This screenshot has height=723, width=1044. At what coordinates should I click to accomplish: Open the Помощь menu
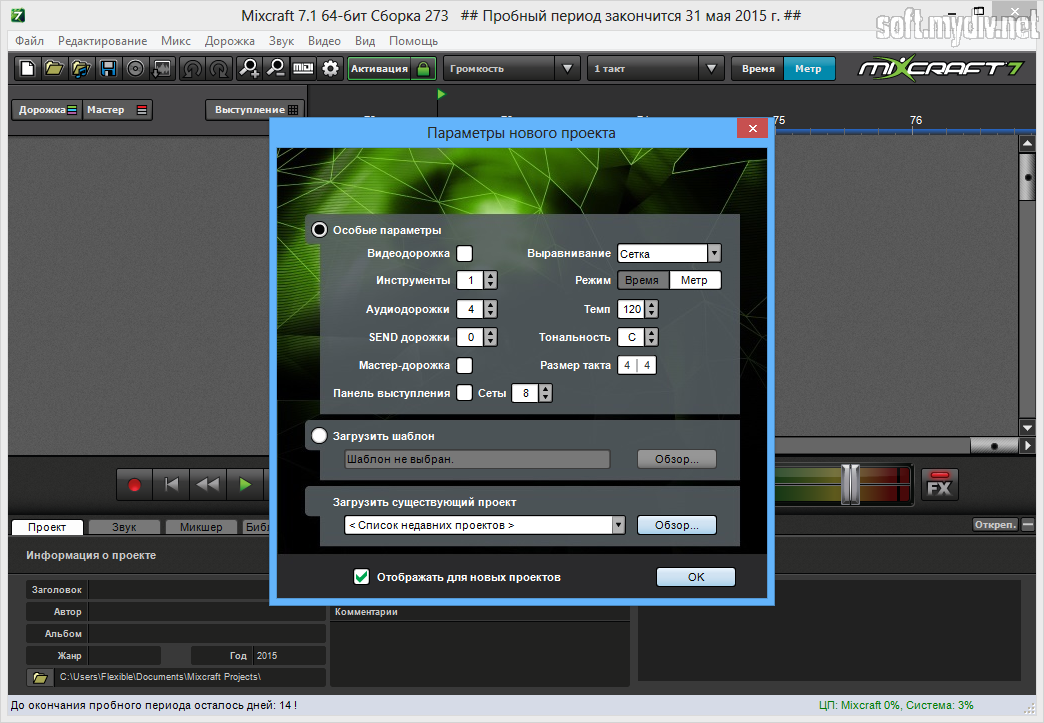coord(413,41)
